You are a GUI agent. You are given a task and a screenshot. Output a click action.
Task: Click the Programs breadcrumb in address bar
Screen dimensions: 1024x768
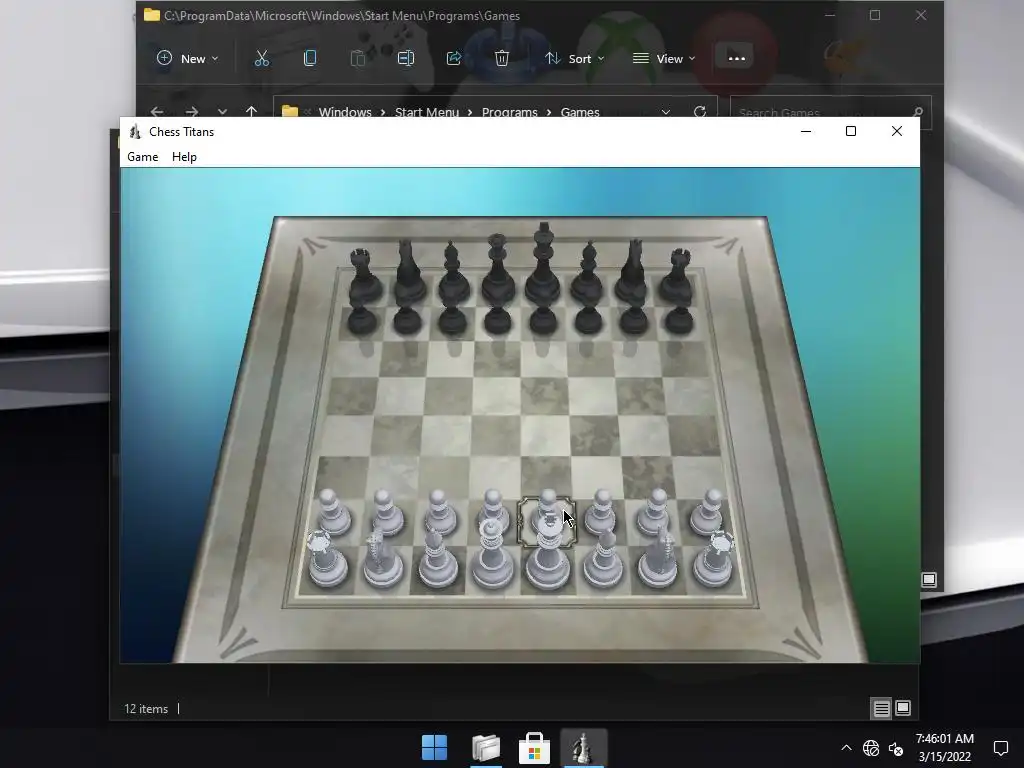(x=509, y=112)
